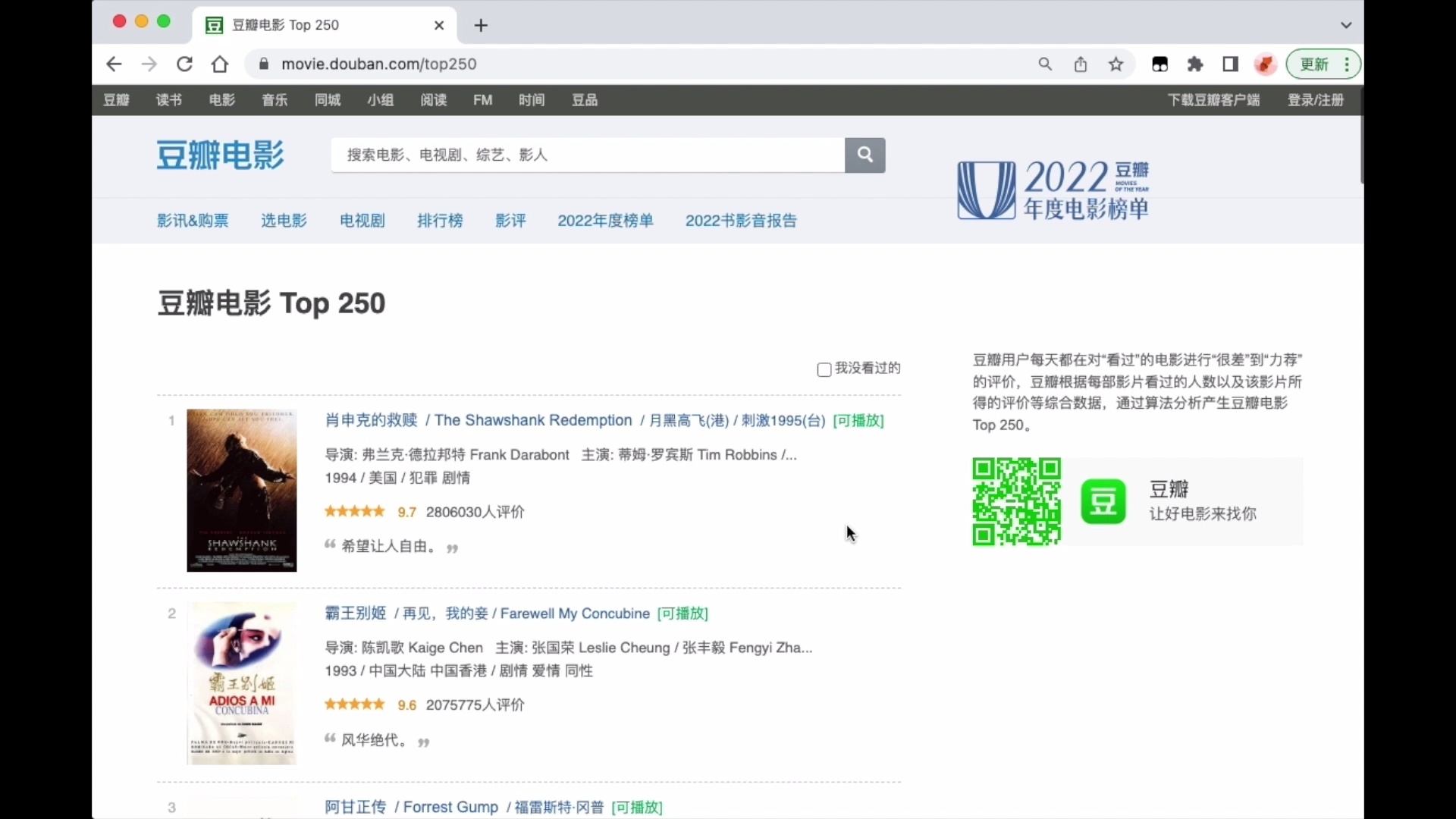Toggle the bookmarks bar grid icon

point(1159,64)
